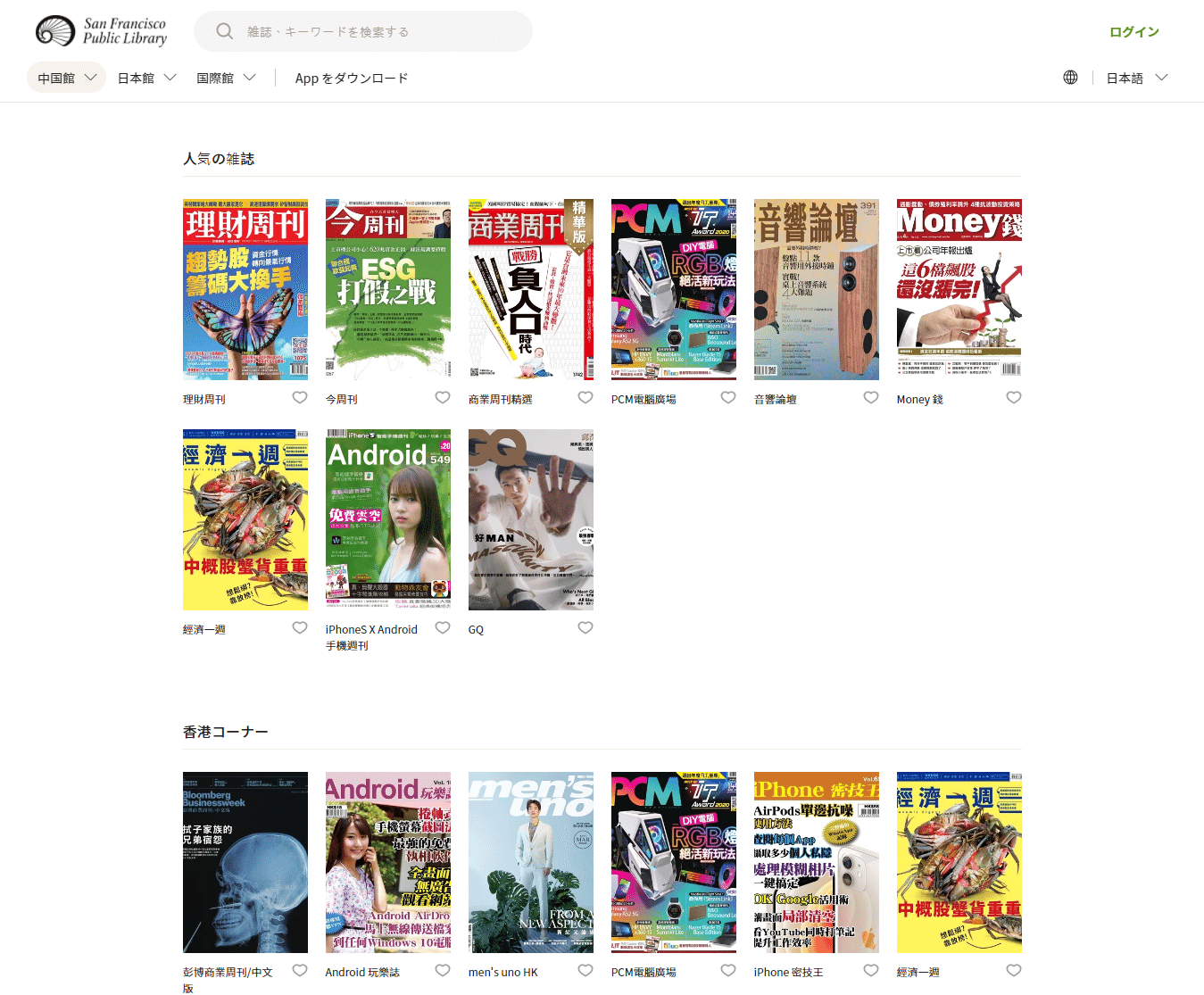Favorite the 理財周刊 magazine
The height and width of the screenshot is (995, 1204).
tap(300, 397)
